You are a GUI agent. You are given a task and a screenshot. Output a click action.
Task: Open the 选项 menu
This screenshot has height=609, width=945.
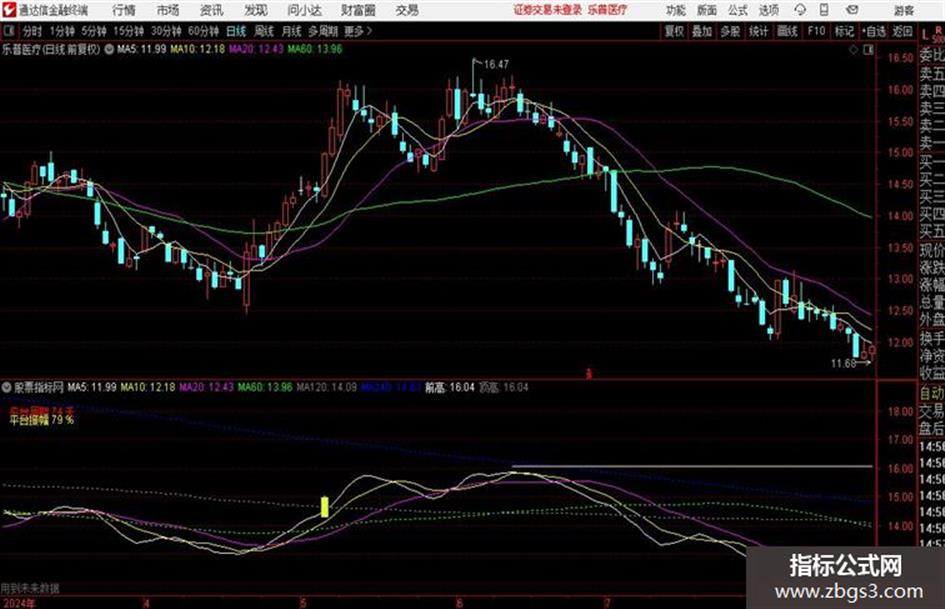point(768,10)
